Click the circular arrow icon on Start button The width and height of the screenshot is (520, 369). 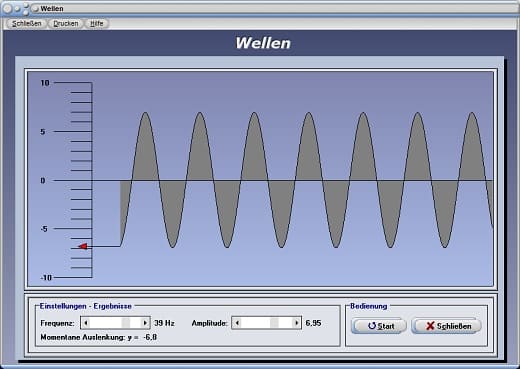(372, 326)
